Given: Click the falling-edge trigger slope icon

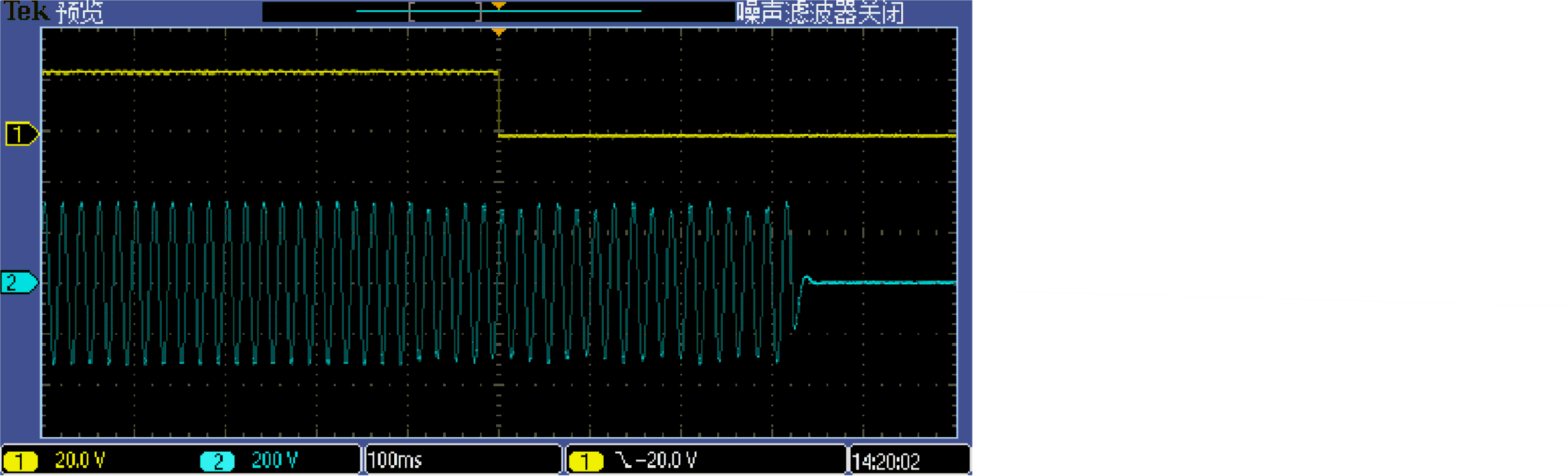Looking at the screenshot, I should (x=624, y=460).
